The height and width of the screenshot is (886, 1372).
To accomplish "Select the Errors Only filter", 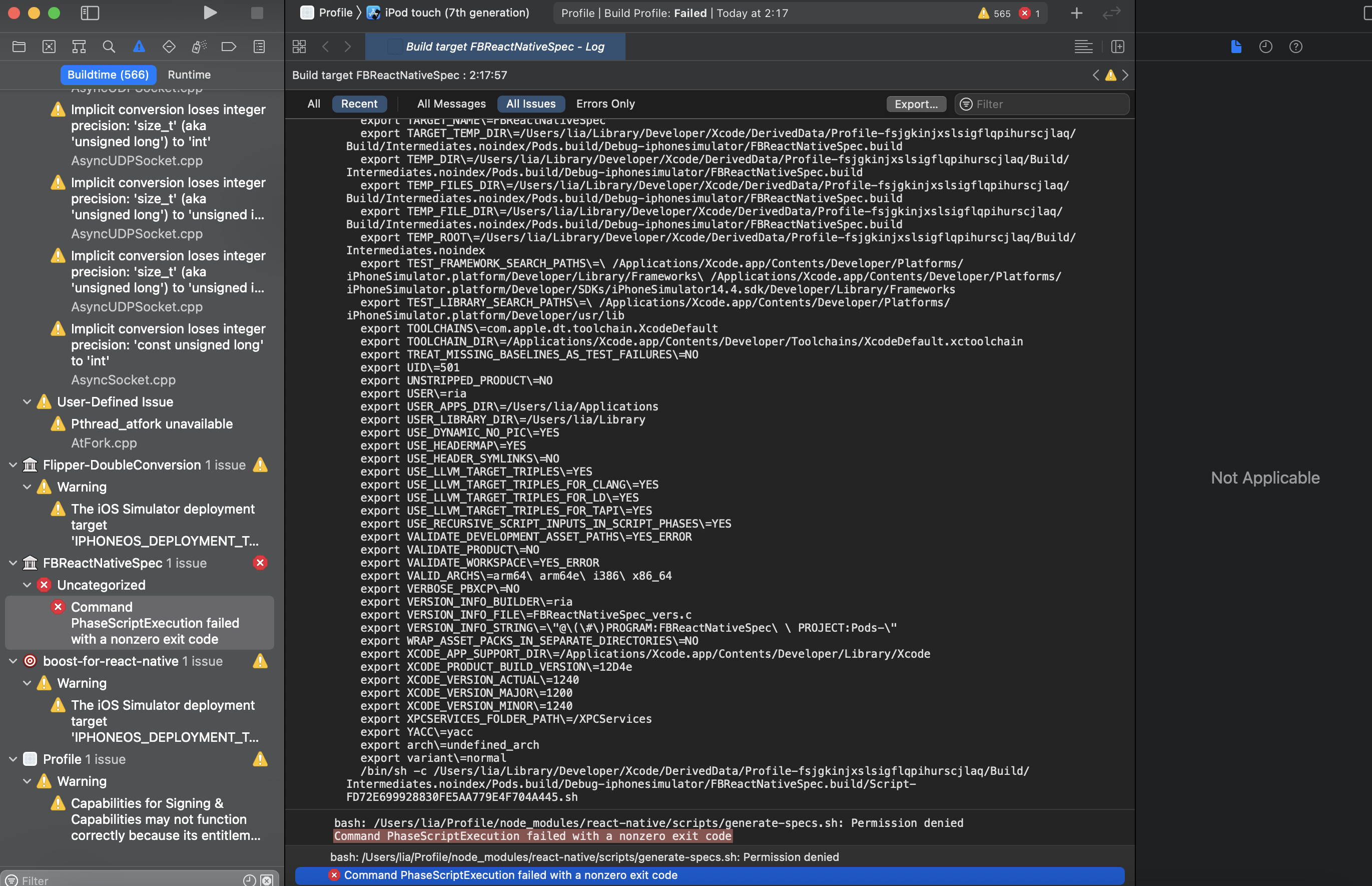I will coord(605,104).
